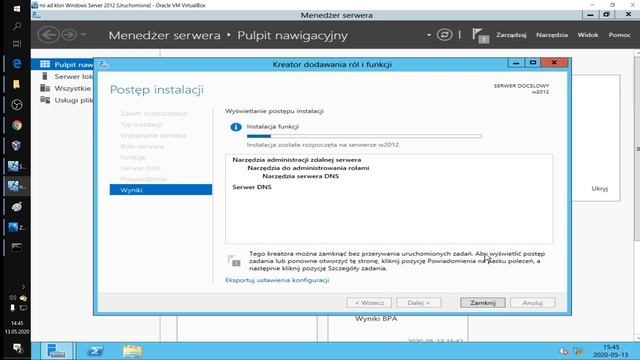Image resolution: width=640 pixels, height=360 pixels.
Task: Open Server Manager from the VM taskbar
Action: coord(56,351)
